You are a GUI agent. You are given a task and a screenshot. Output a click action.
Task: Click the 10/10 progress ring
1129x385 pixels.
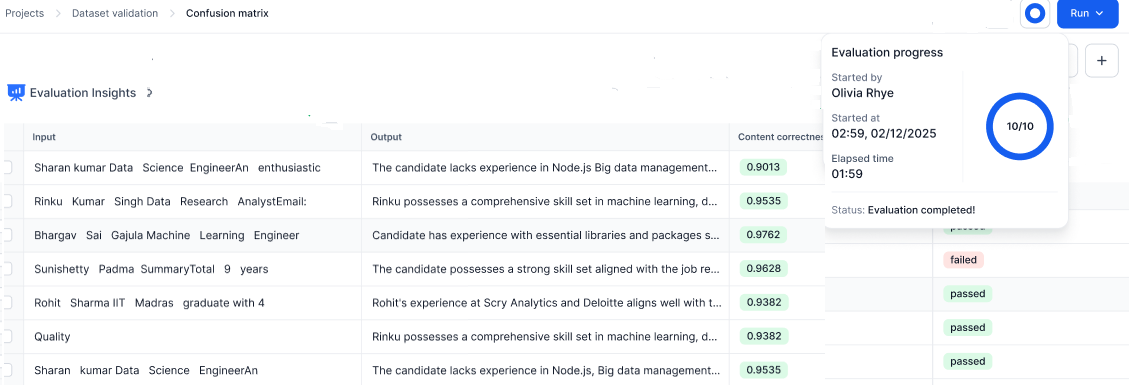click(1020, 127)
